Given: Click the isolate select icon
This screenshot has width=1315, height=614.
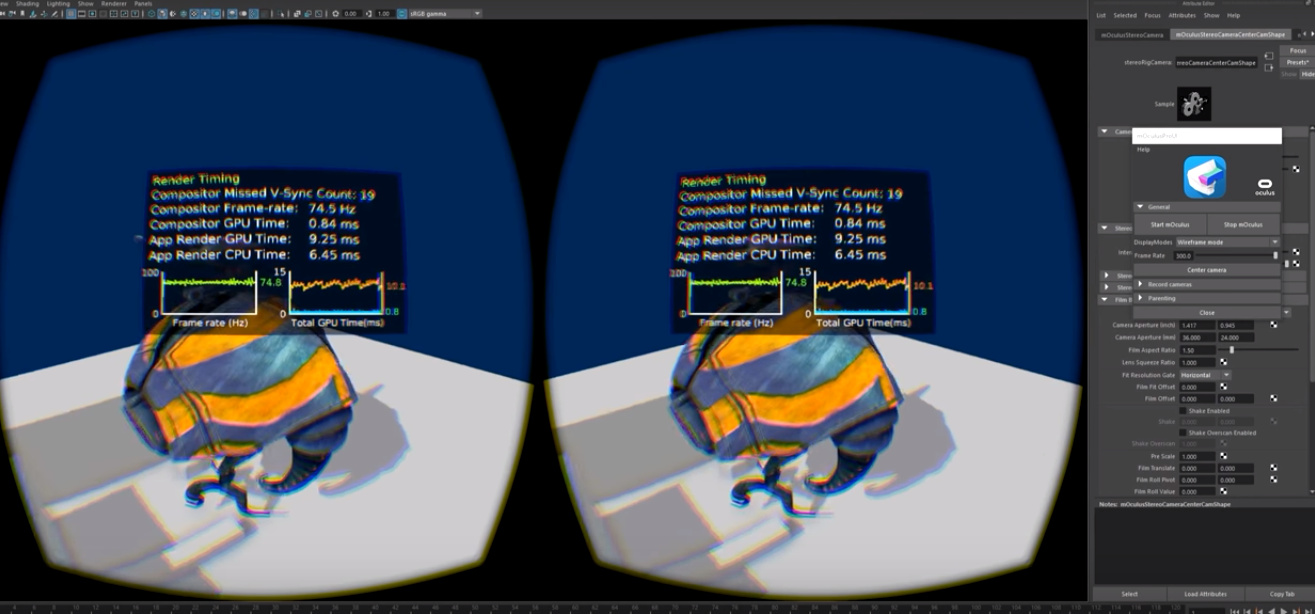Looking at the screenshot, I should pyautogui.click(x=281, y=14).
